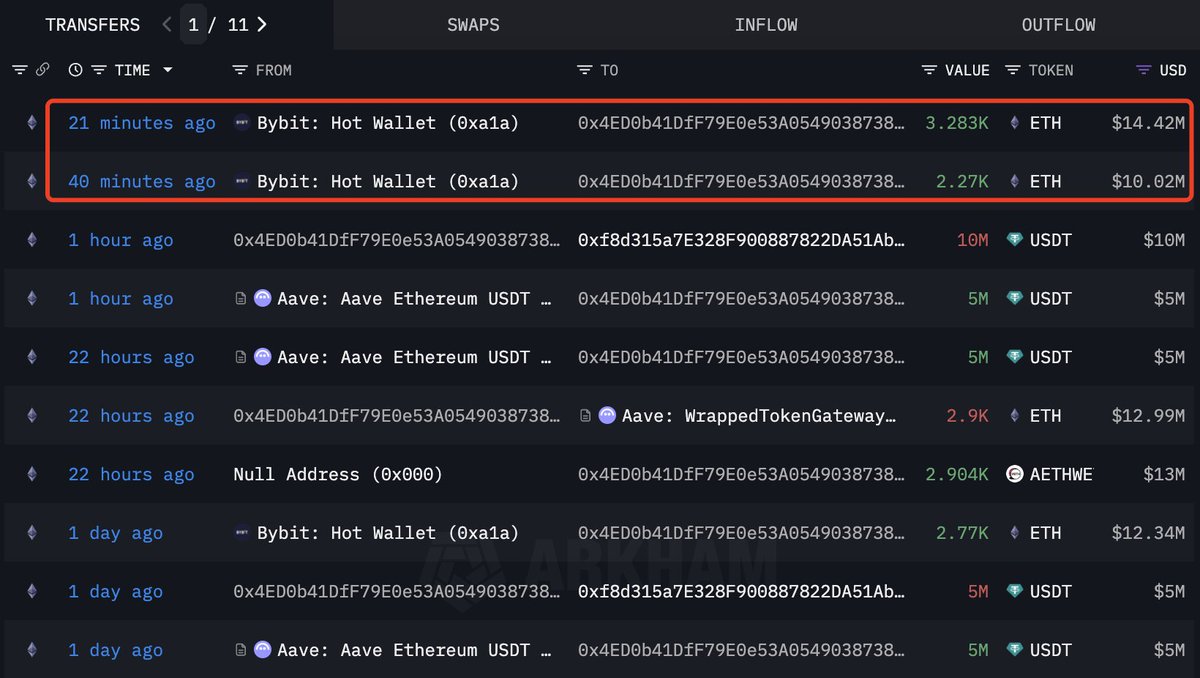
Task: Open the FROM column filter
Action: click(239, 70)
